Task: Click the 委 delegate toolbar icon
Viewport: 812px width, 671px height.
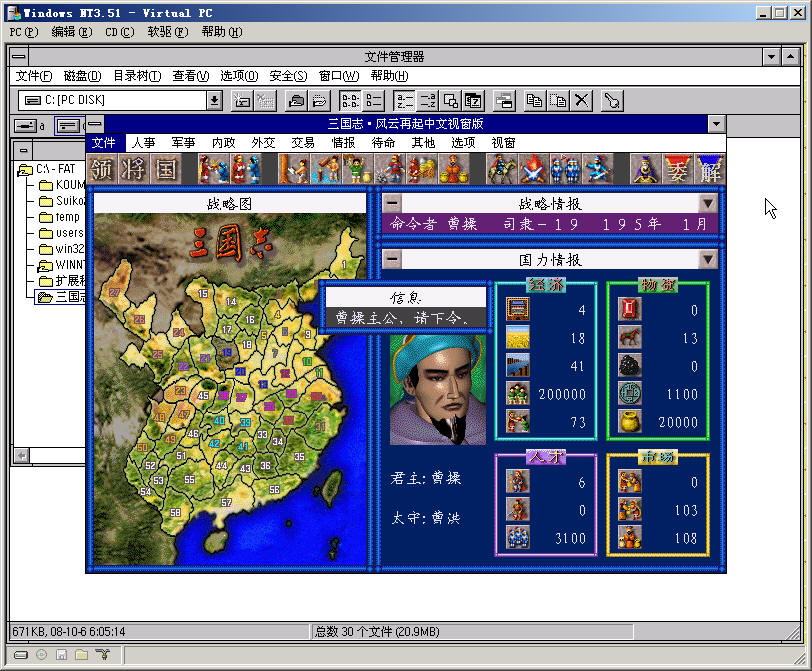Action: (x=678, y=168)
